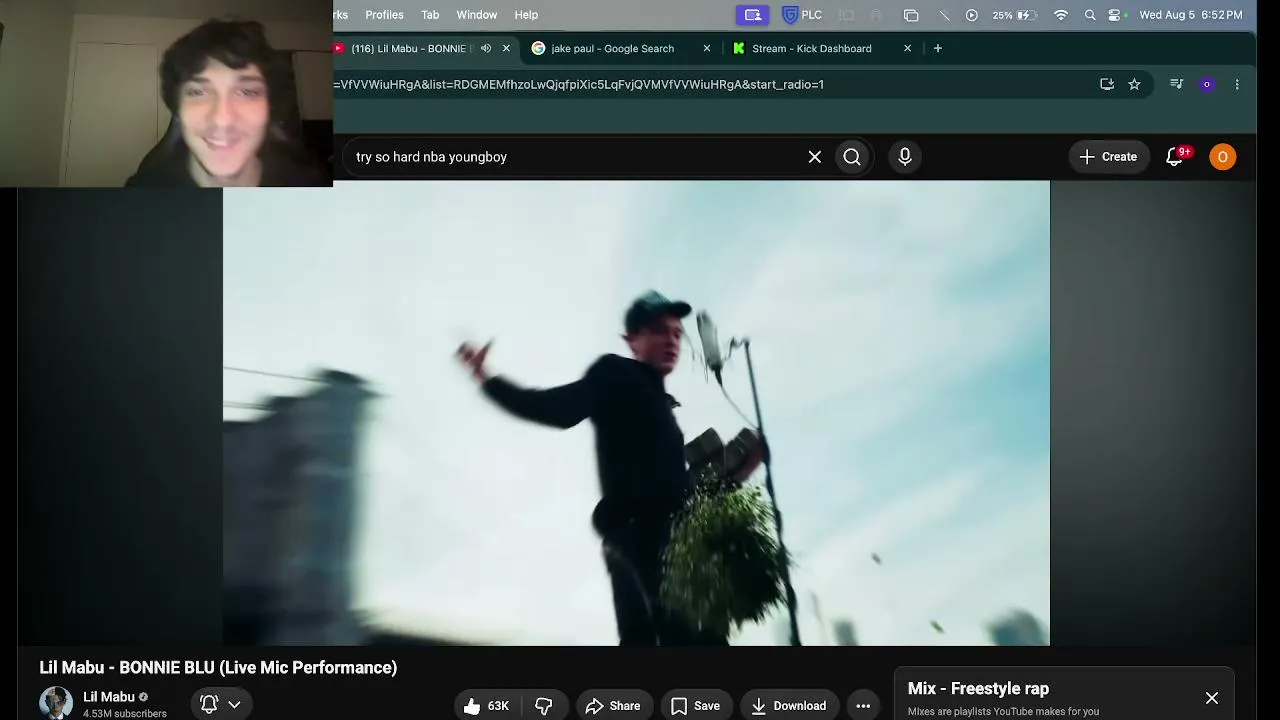Open macOS Control Center
Viewport: 1280px width, 720px height.
click(1115, 15)
